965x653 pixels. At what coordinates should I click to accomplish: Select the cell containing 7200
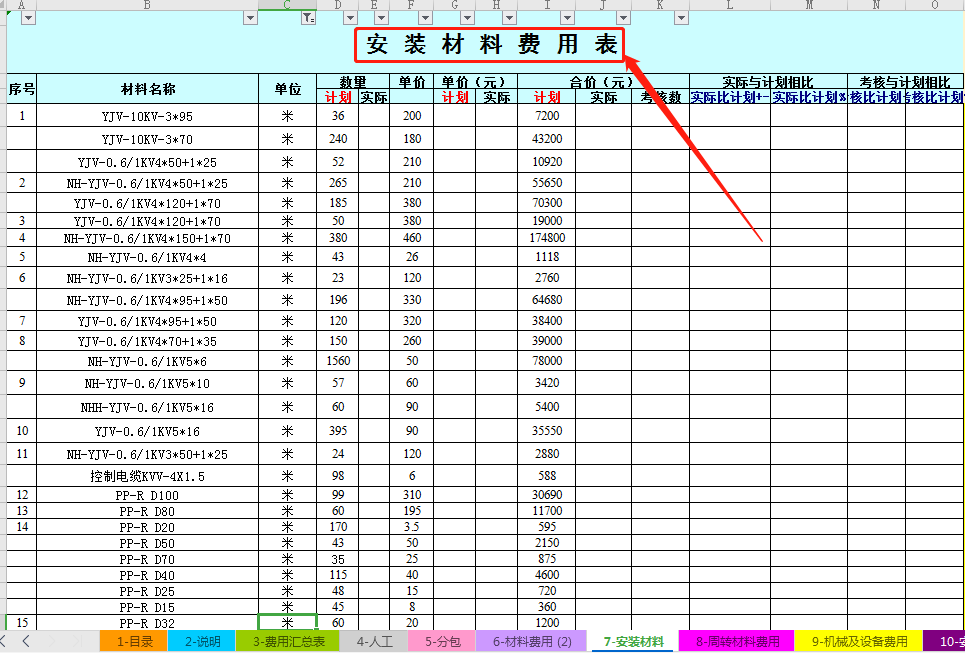(x=545, y=115)
